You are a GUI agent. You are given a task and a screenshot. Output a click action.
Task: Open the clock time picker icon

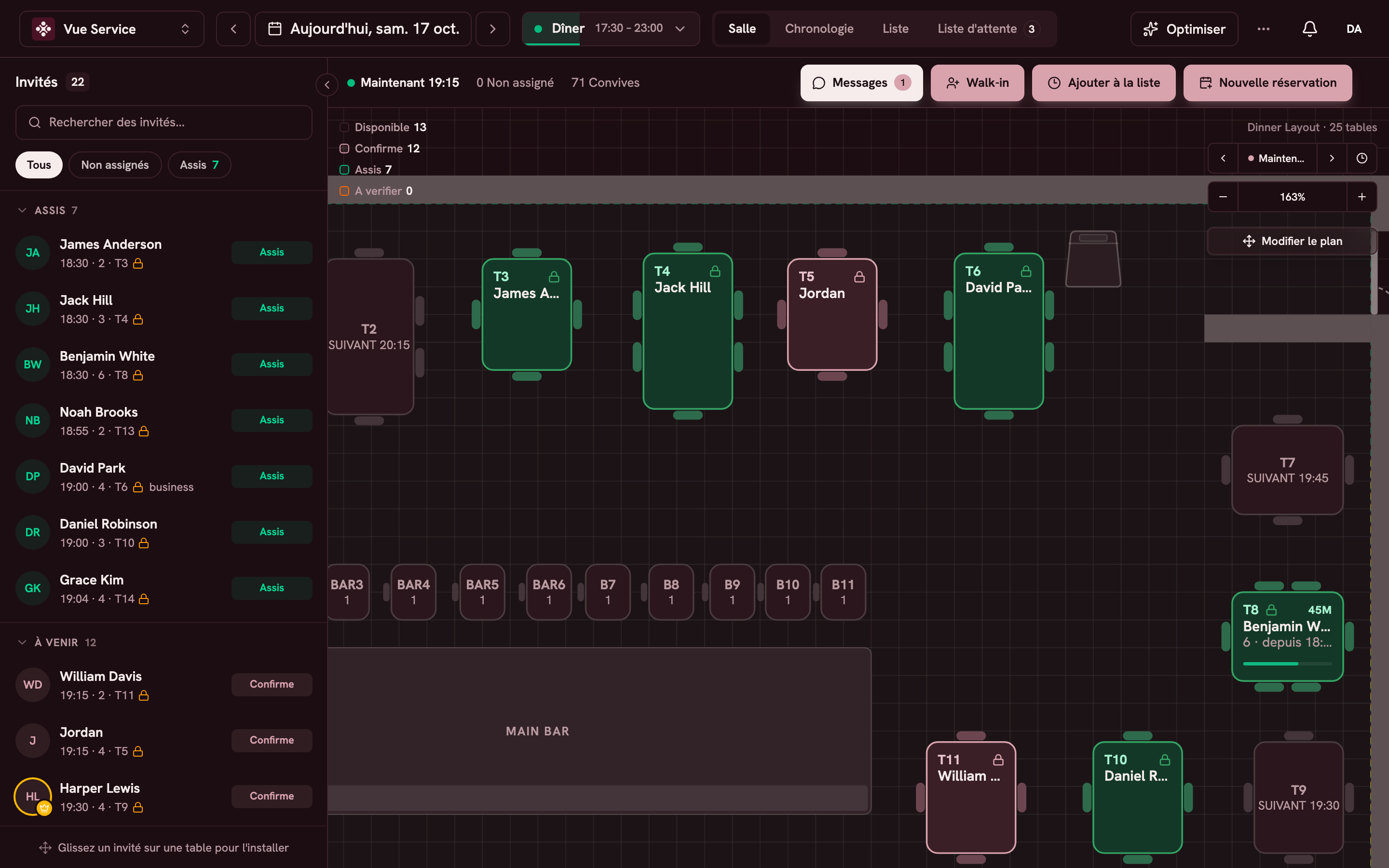point(1362,159)
